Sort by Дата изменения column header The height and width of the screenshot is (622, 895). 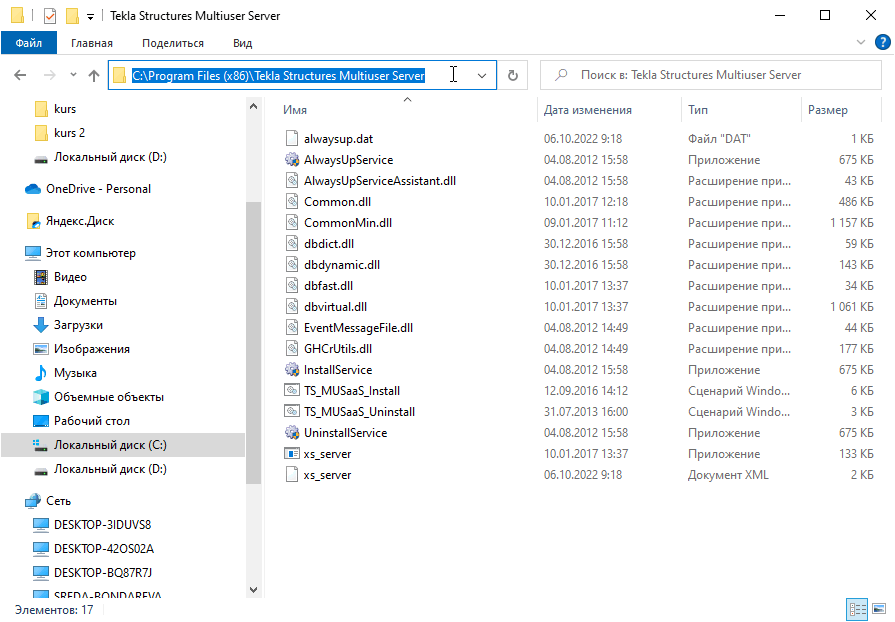(x=587, y=110)
